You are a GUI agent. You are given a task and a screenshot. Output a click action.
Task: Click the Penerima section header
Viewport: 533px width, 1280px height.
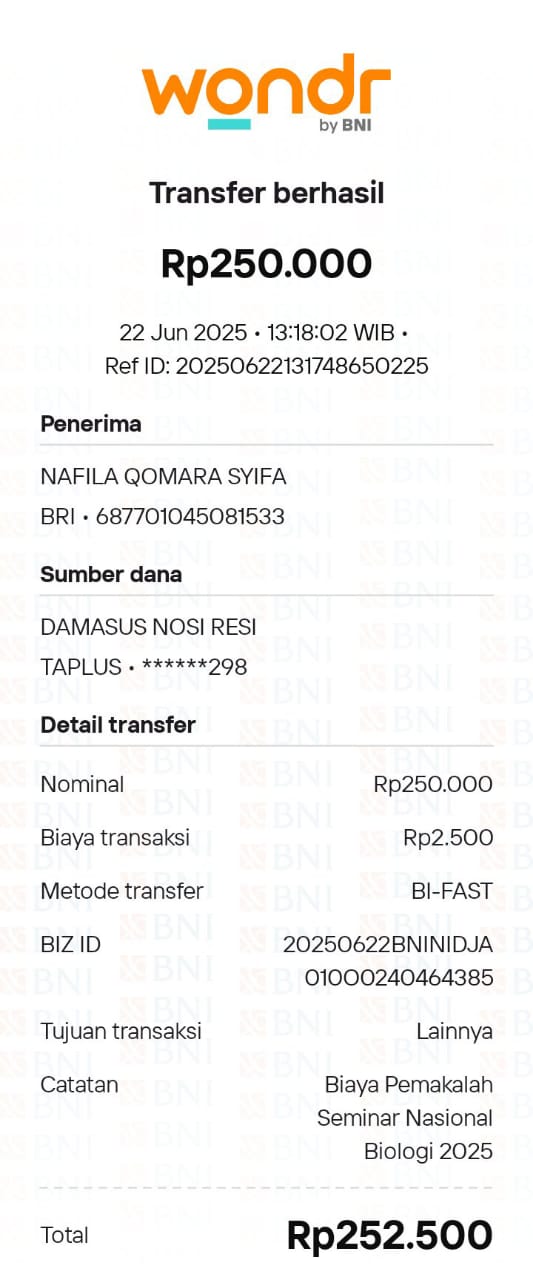(x=91, y=423)
